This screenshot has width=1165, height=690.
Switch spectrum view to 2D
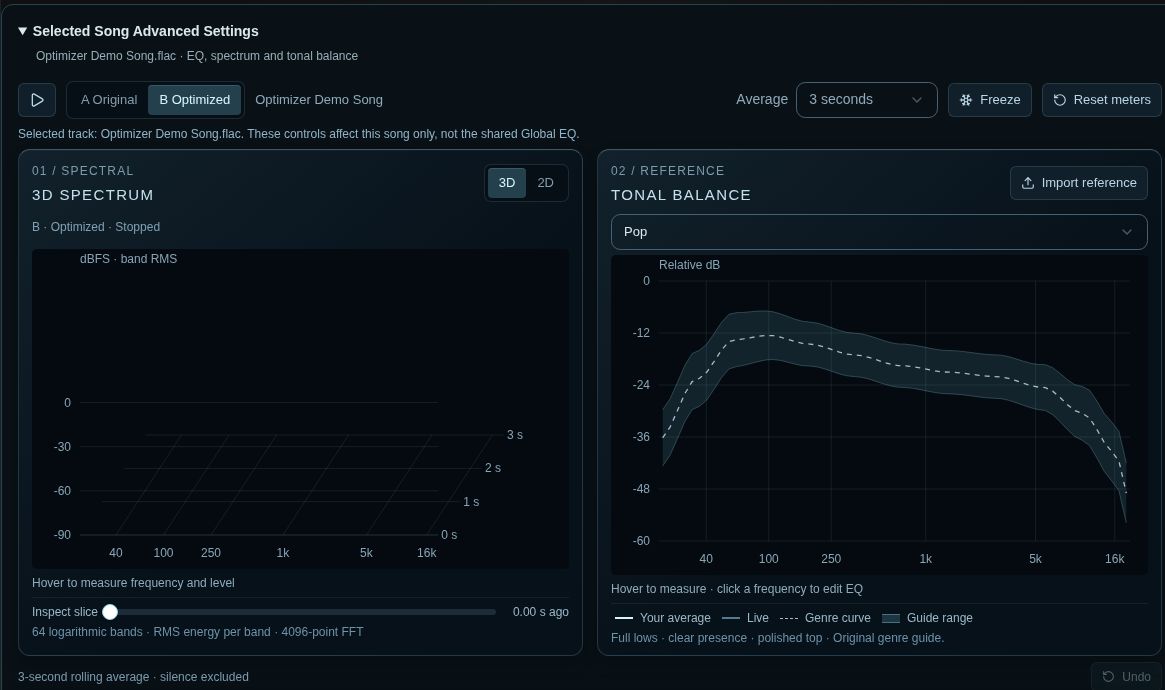(545, 183)
